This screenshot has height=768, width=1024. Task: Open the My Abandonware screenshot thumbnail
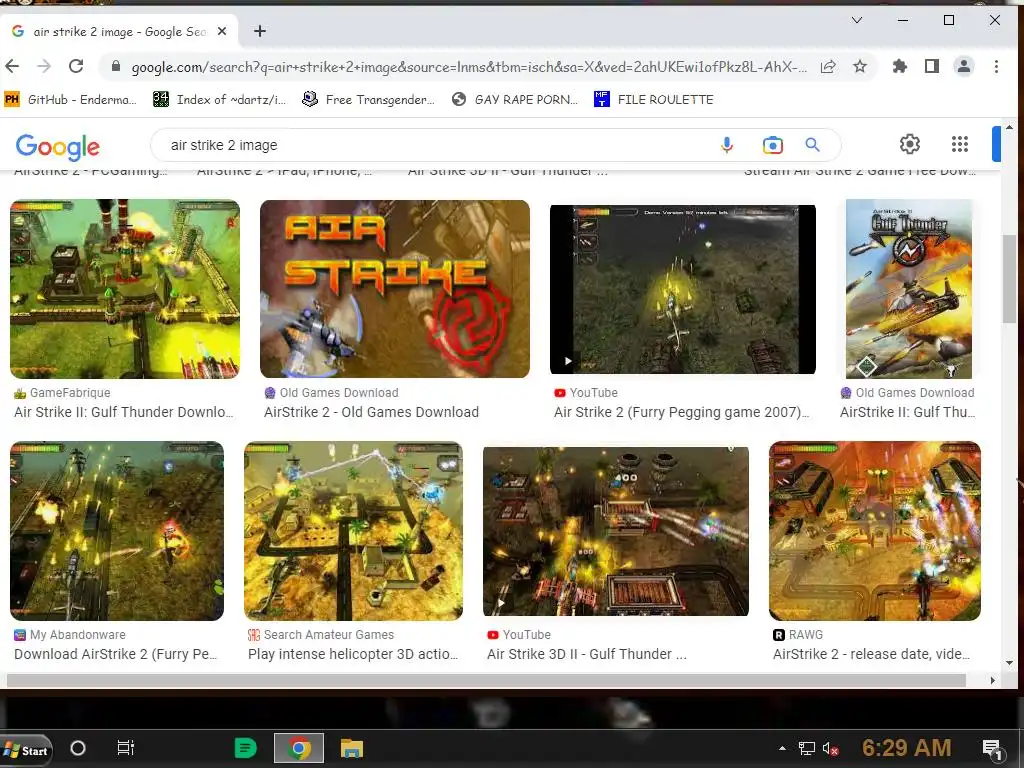point(117,531)
